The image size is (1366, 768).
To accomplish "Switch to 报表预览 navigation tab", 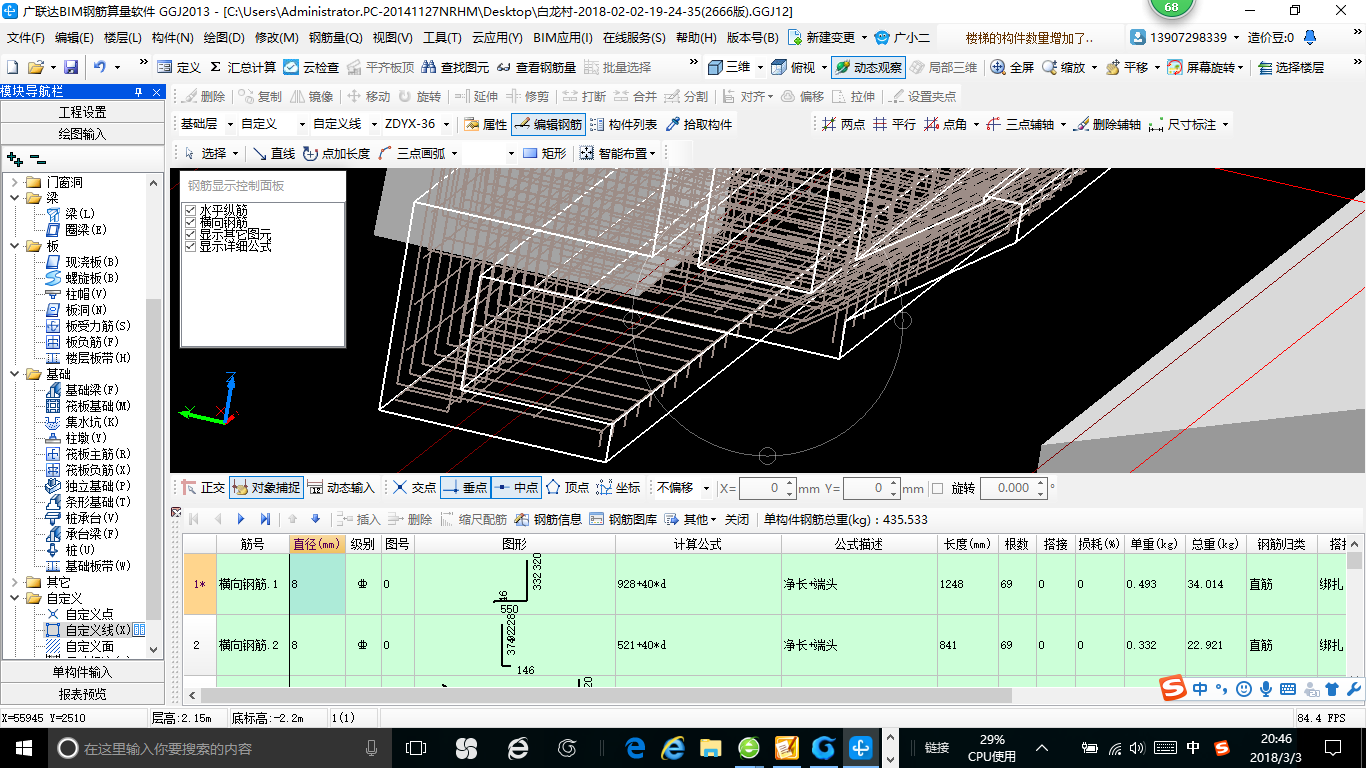I will pos(82,694).
